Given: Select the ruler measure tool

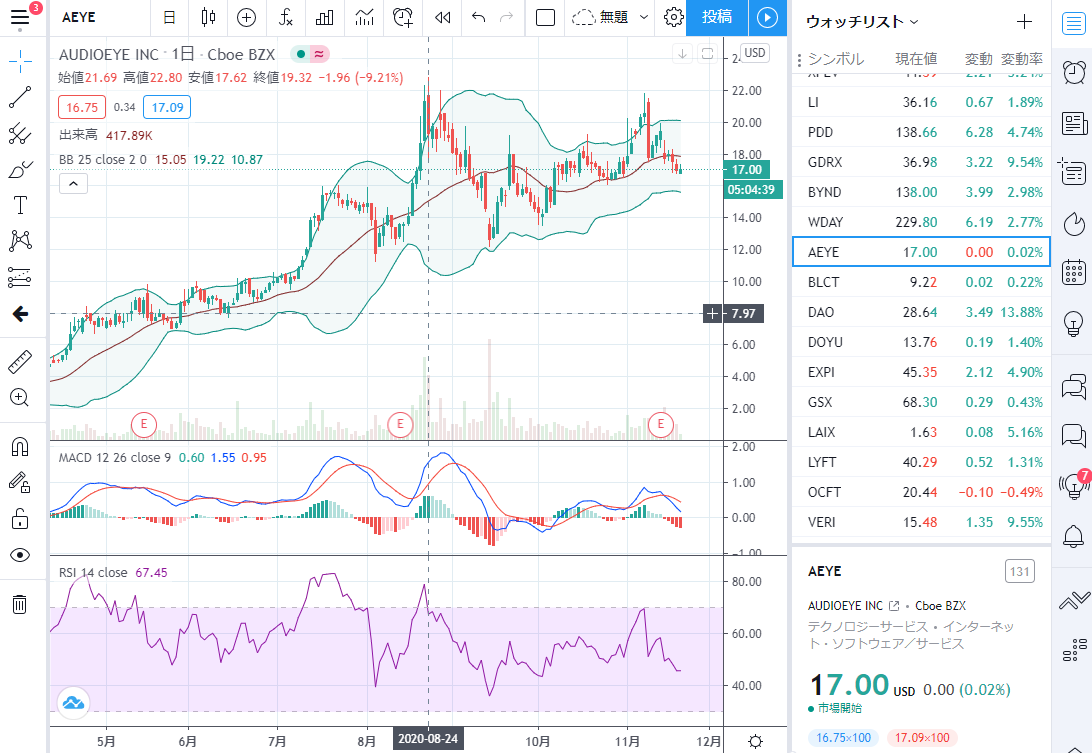Looking at the screenshot, I should 20,362.
